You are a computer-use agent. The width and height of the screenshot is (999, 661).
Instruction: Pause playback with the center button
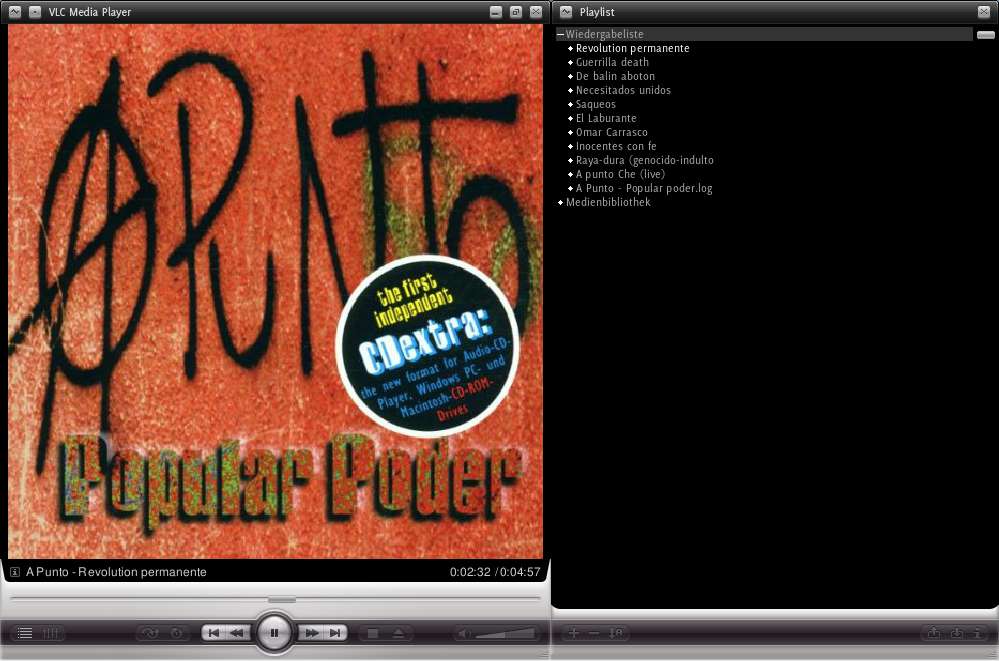[x=274, y=633]
